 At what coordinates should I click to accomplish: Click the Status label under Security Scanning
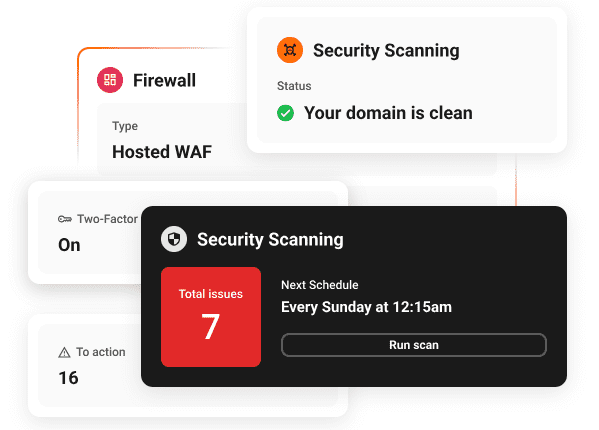[x=294, y=86]
